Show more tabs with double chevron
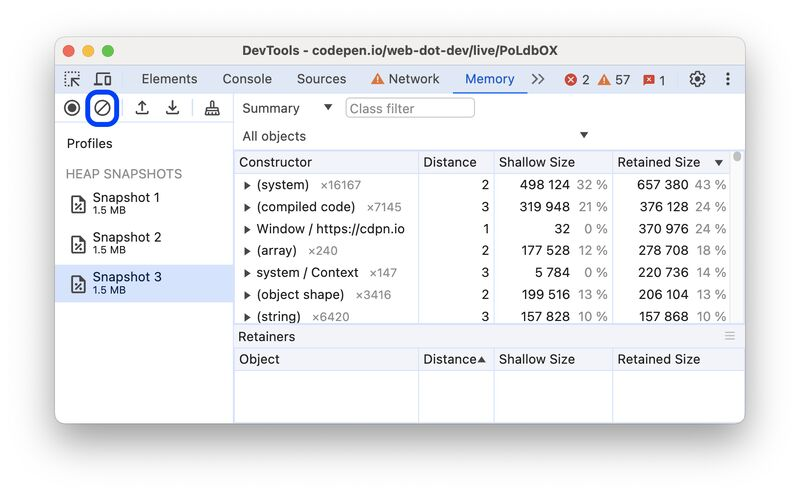Screen dimensions: 800x496 tap(538, 79)
